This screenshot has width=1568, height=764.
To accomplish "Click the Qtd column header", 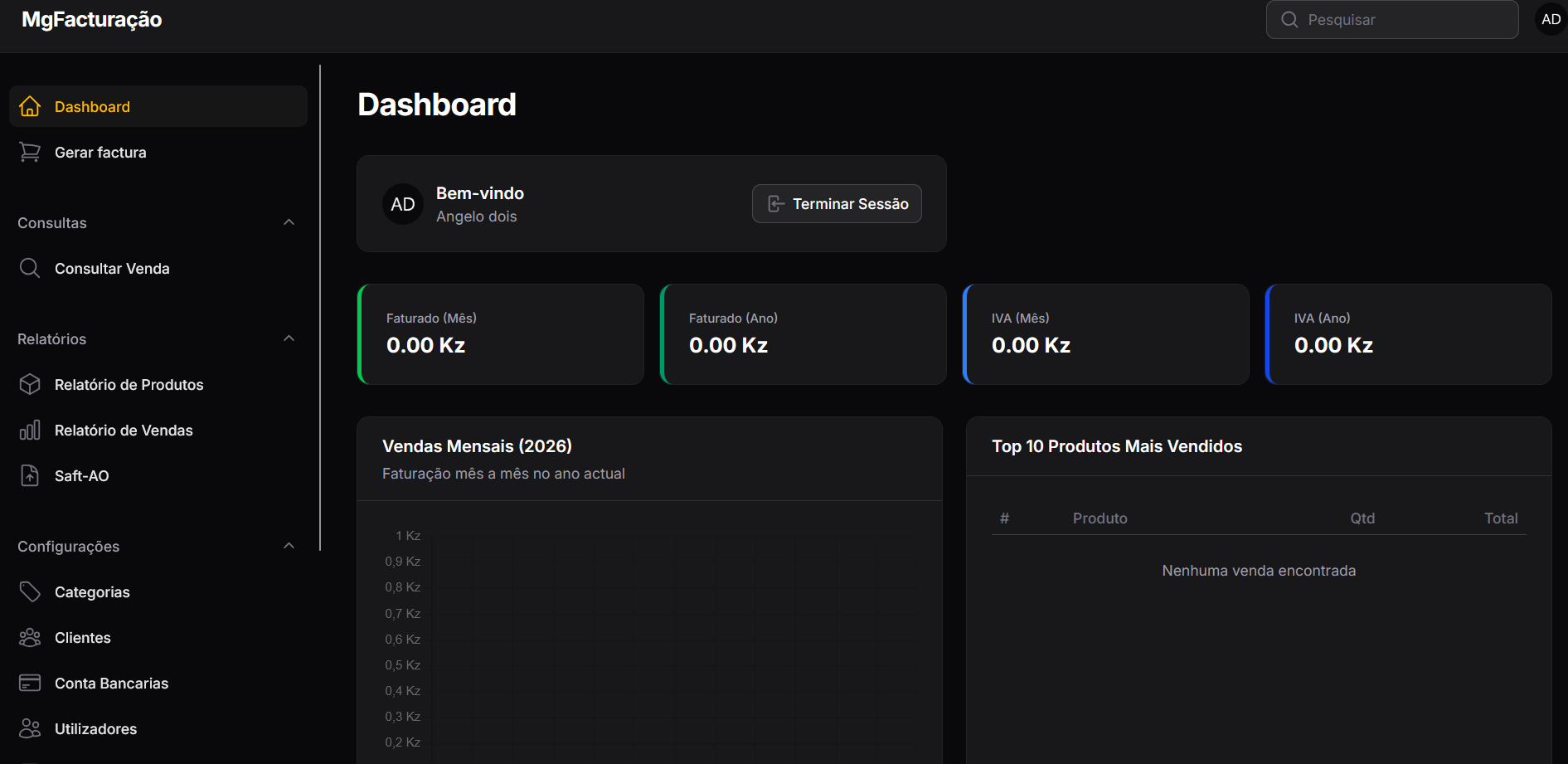I will 1362,518.
